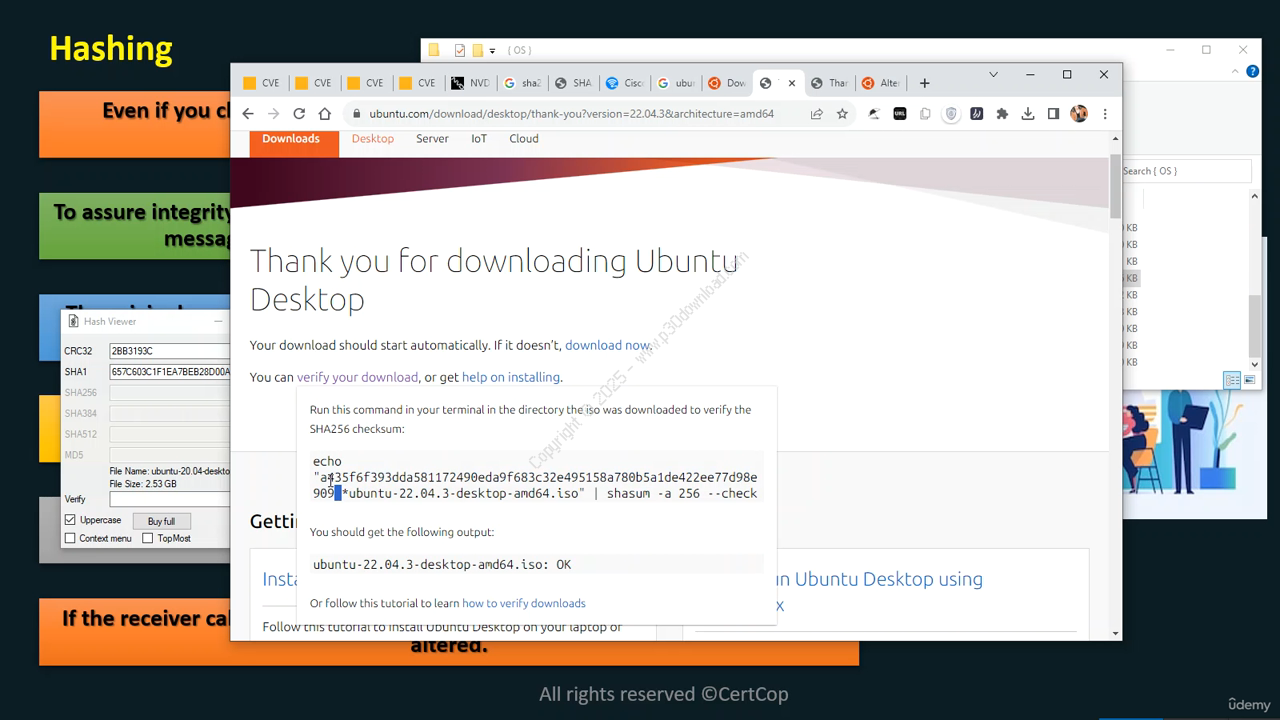Open the IoT nav item
1280x720 pixels.
click(479, 139)
